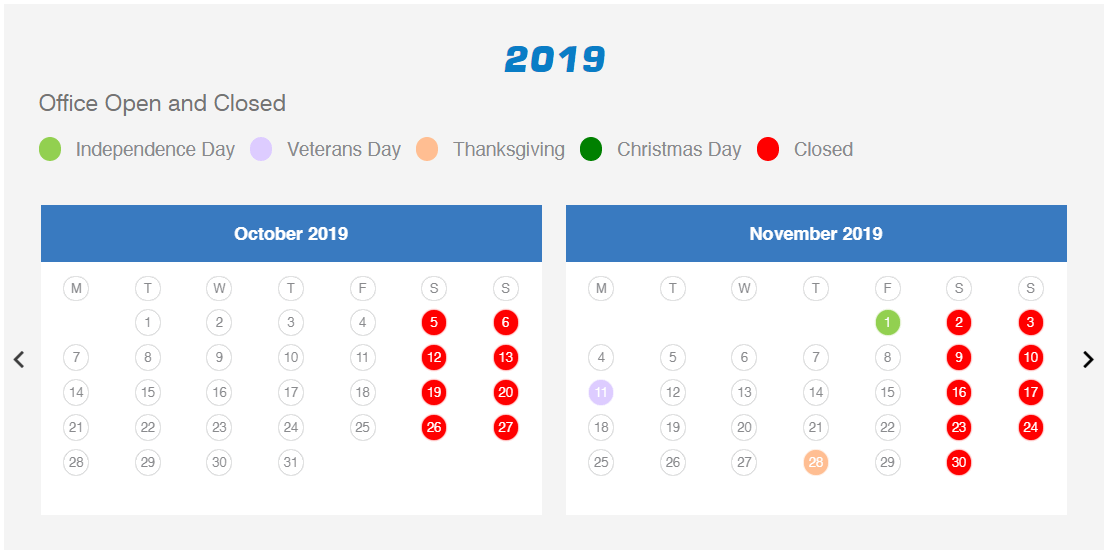This screenshot has height=553, width=1110.
Task: Click the red November 30 closed date
Action: click(959, 462)
